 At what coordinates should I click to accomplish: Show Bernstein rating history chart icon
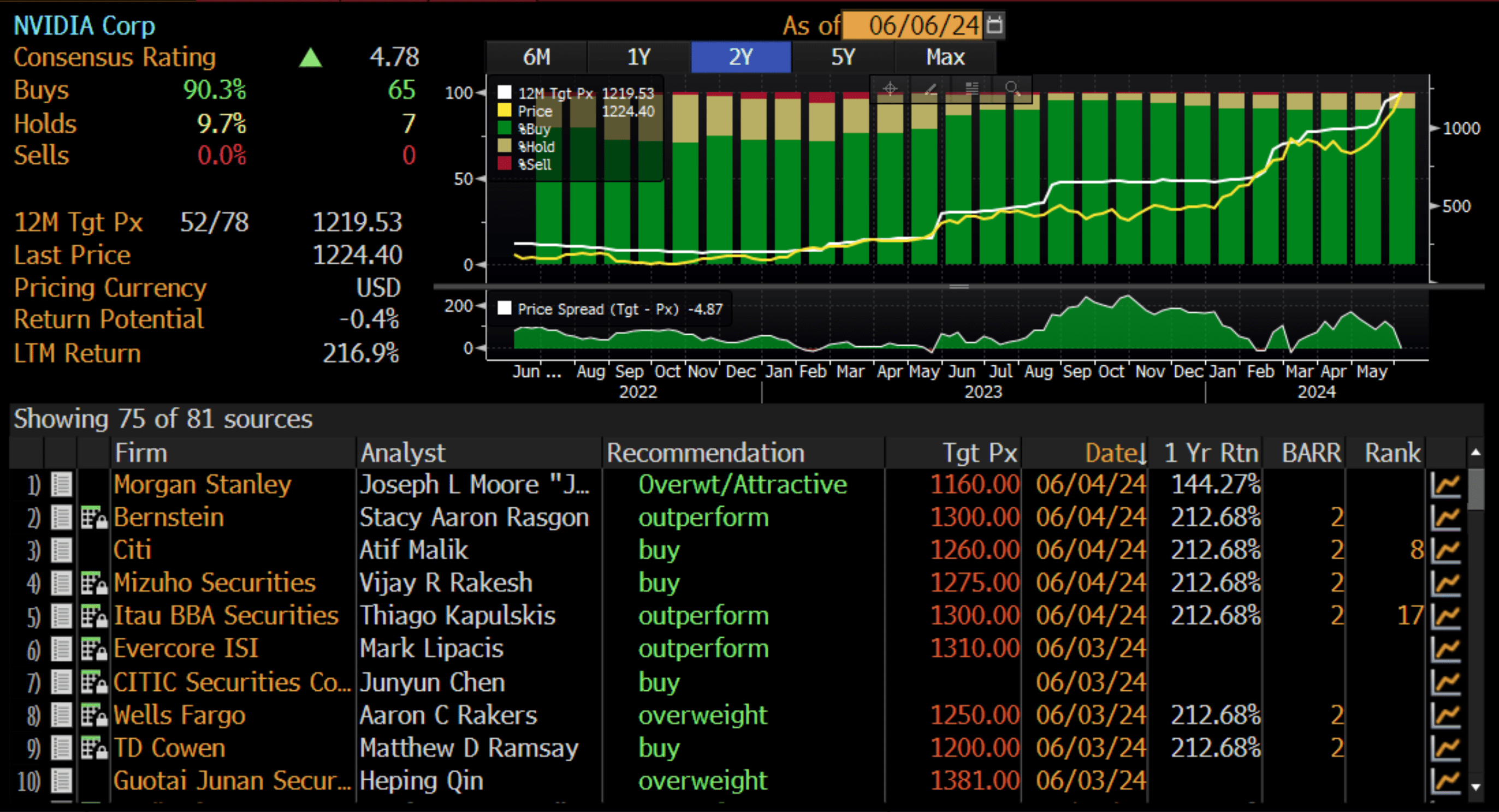coord(1445,518)
